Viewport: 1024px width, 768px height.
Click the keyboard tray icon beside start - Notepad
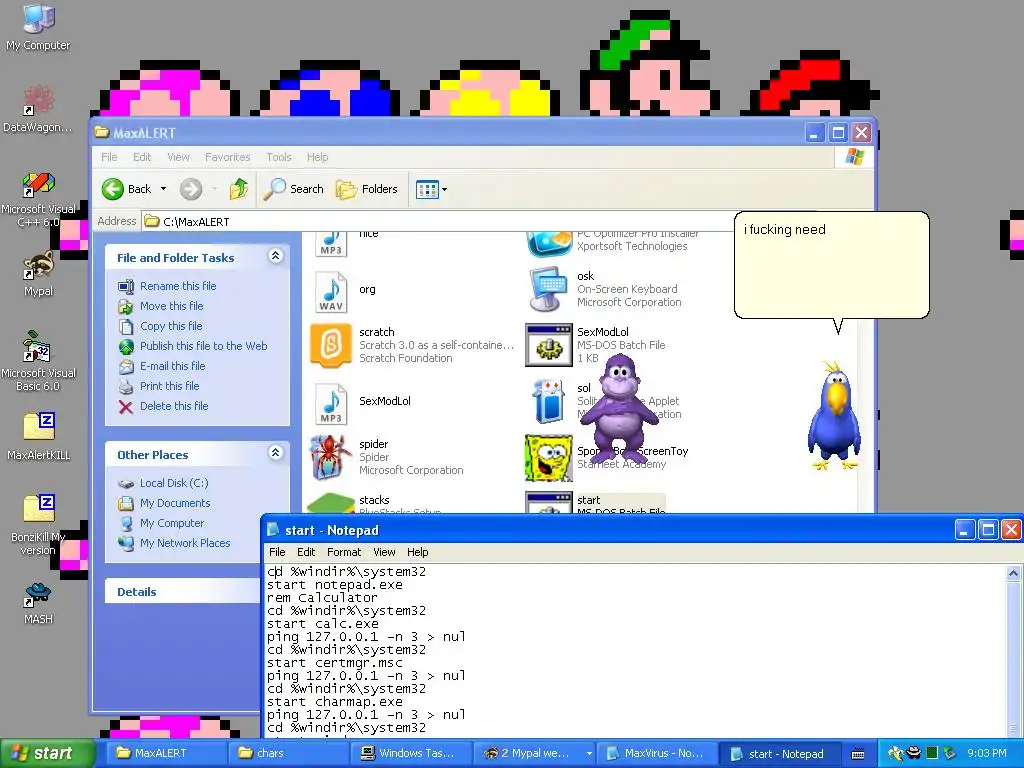pyautogui.click(x=858, y=754)
